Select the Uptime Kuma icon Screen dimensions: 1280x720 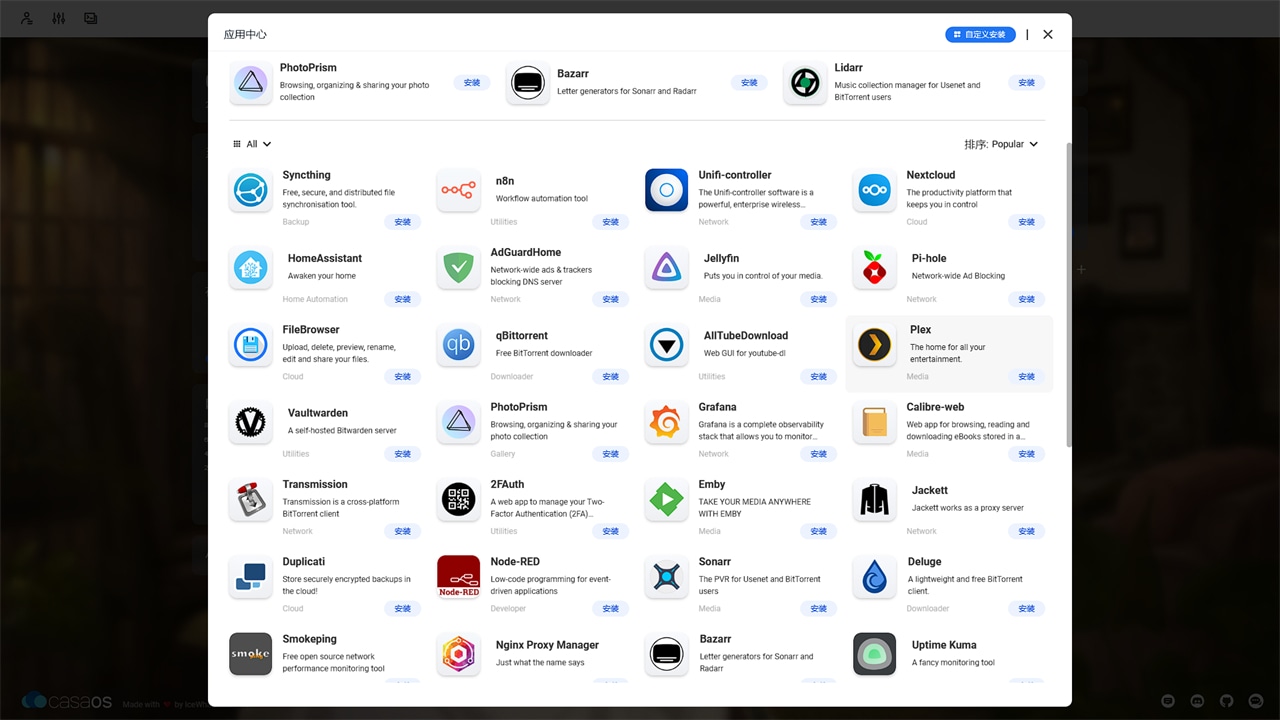point(874,654)
